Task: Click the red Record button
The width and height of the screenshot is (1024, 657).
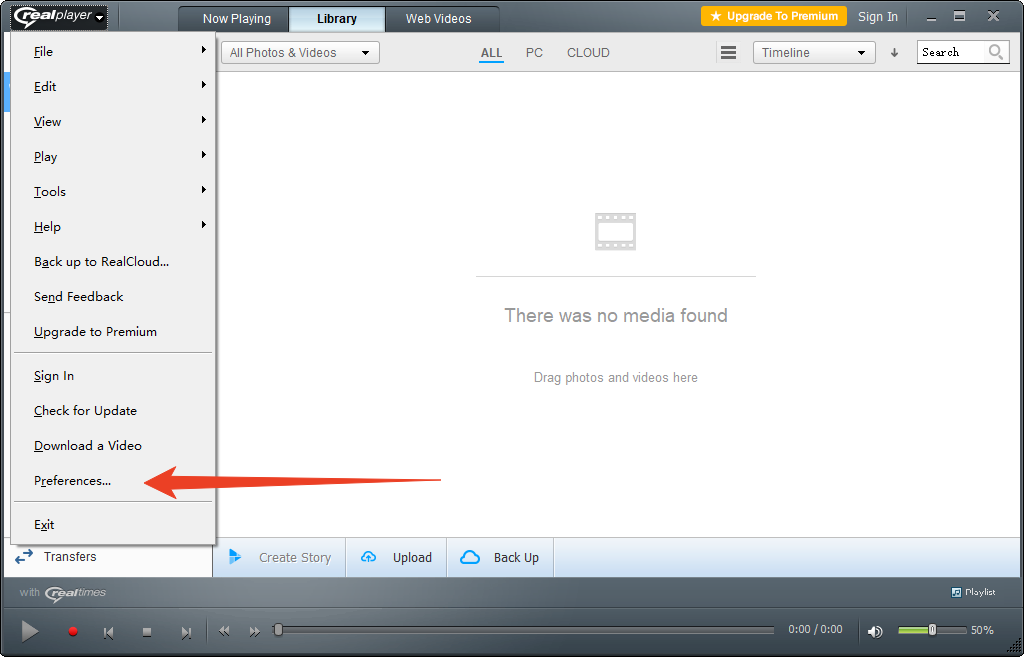Action: pyautogui.click(x=73, y=632)
